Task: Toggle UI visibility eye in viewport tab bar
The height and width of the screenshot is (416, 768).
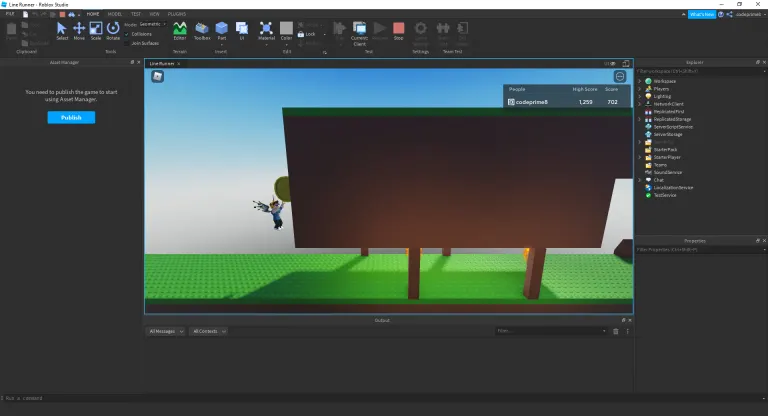Action: click(612, 63)
